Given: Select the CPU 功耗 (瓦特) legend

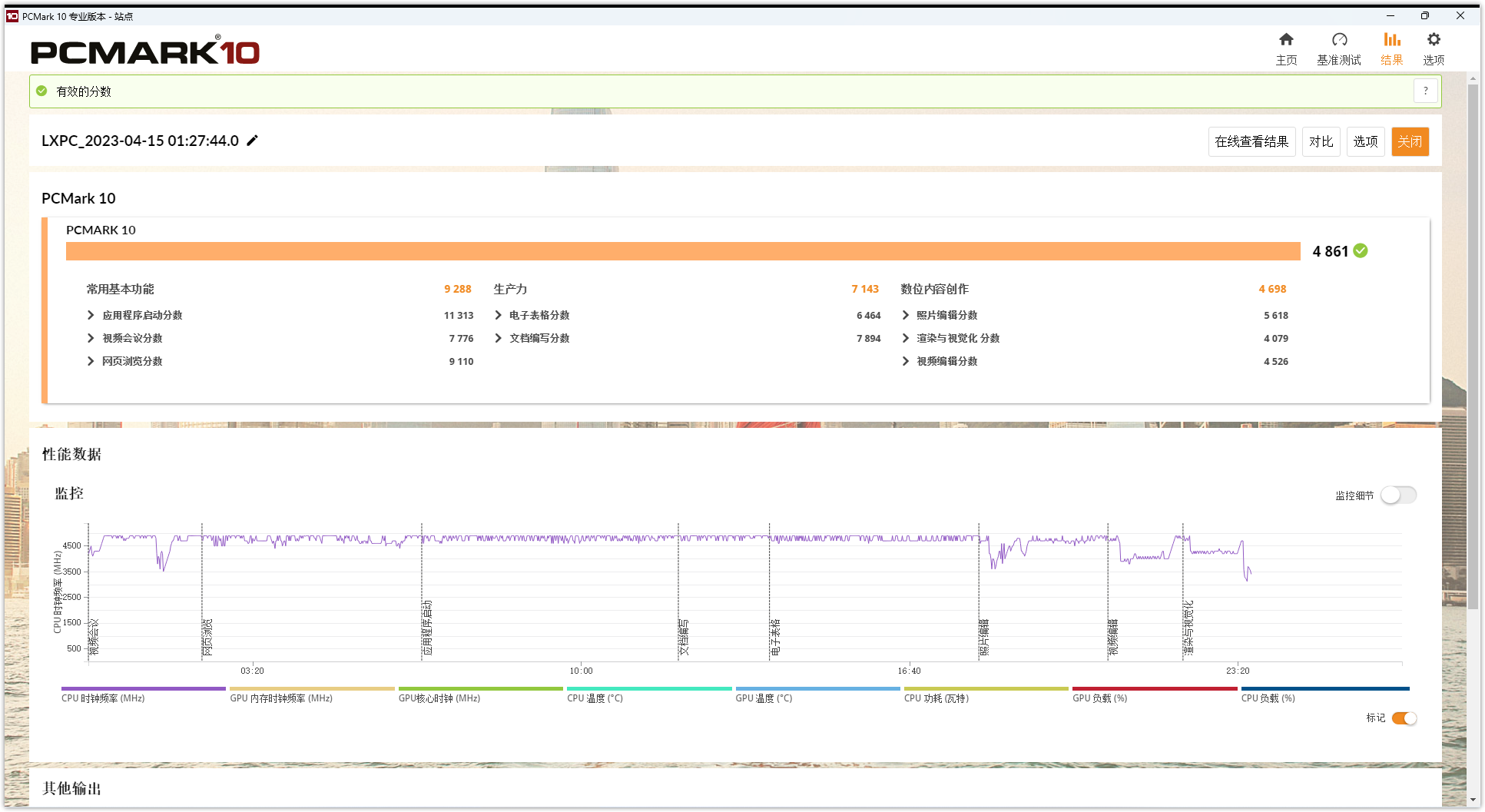Looking at the screenshot, I should 986,695.
